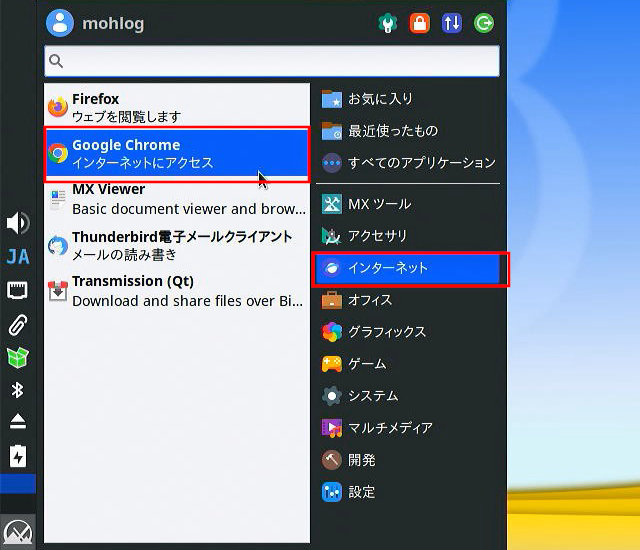Click the Bluetooth icon in panel

(17, 390)
